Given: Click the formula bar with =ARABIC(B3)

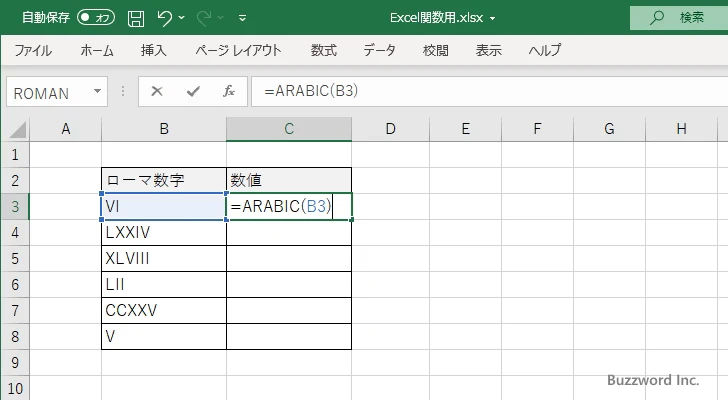Looking at the screenshot, I should [489, 91].
